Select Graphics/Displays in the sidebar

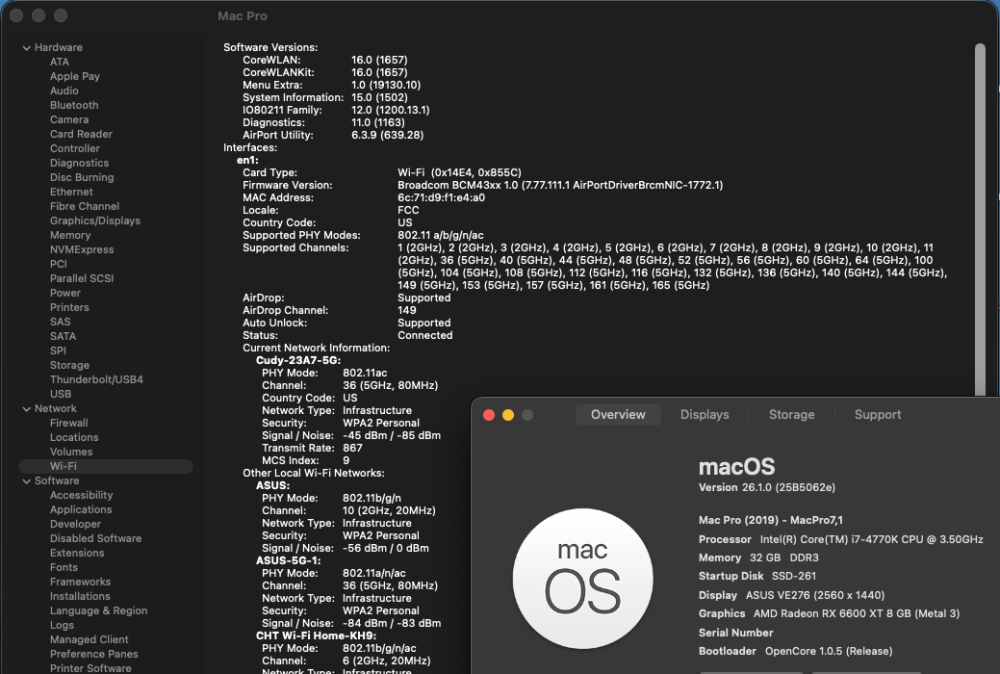(x=95, y=221)
